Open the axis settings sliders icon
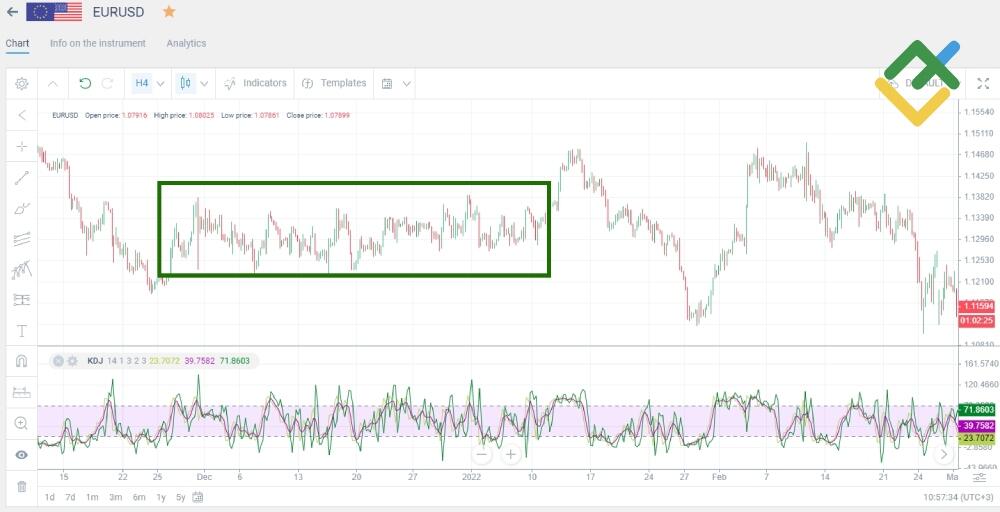1000x512 pixels. [x=979, y=478]
